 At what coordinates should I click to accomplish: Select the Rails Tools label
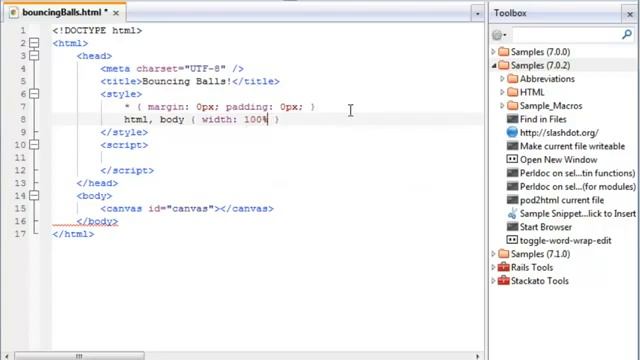532,267
